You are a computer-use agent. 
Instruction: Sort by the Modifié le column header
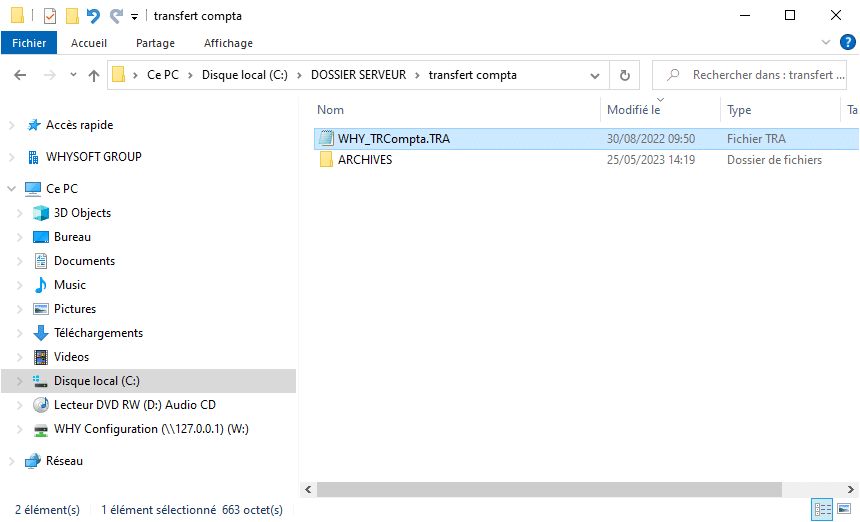pos(633,110)
